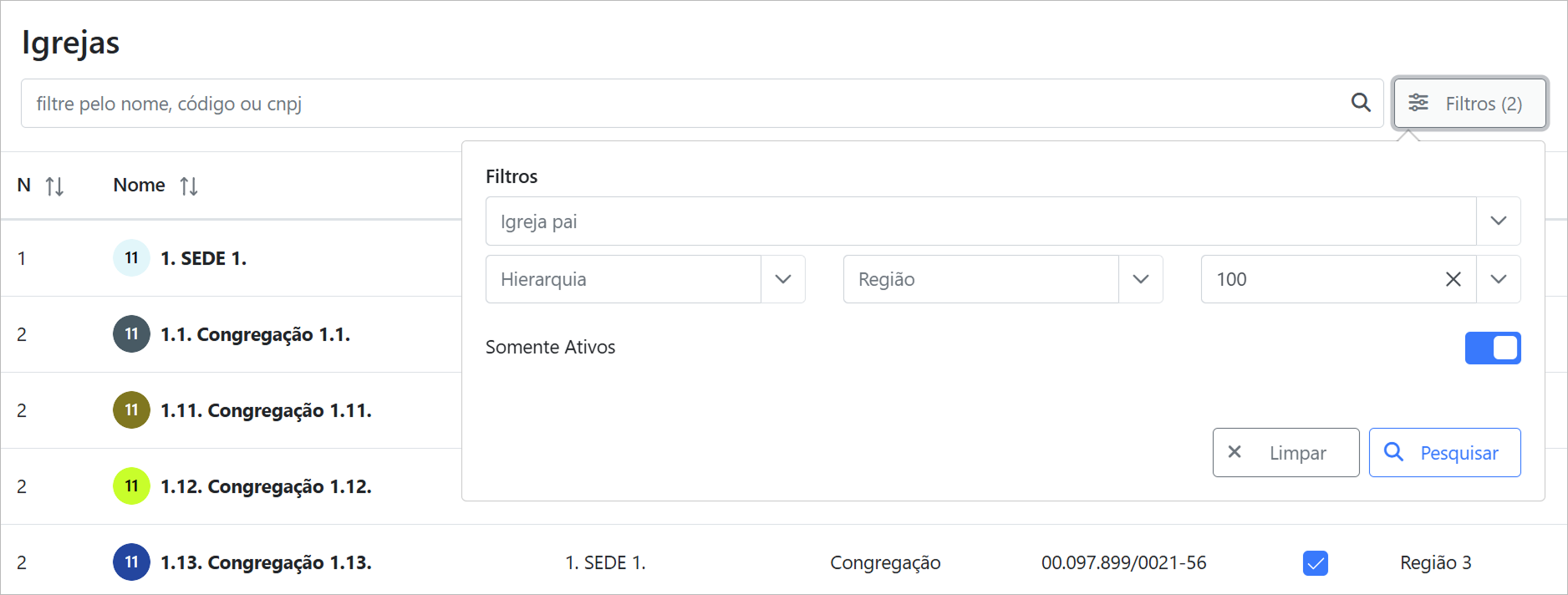Clear the 100 value with X icon
Image resolution: width=1568 pixels, height=595 pixels.
tap(1453, 279)
